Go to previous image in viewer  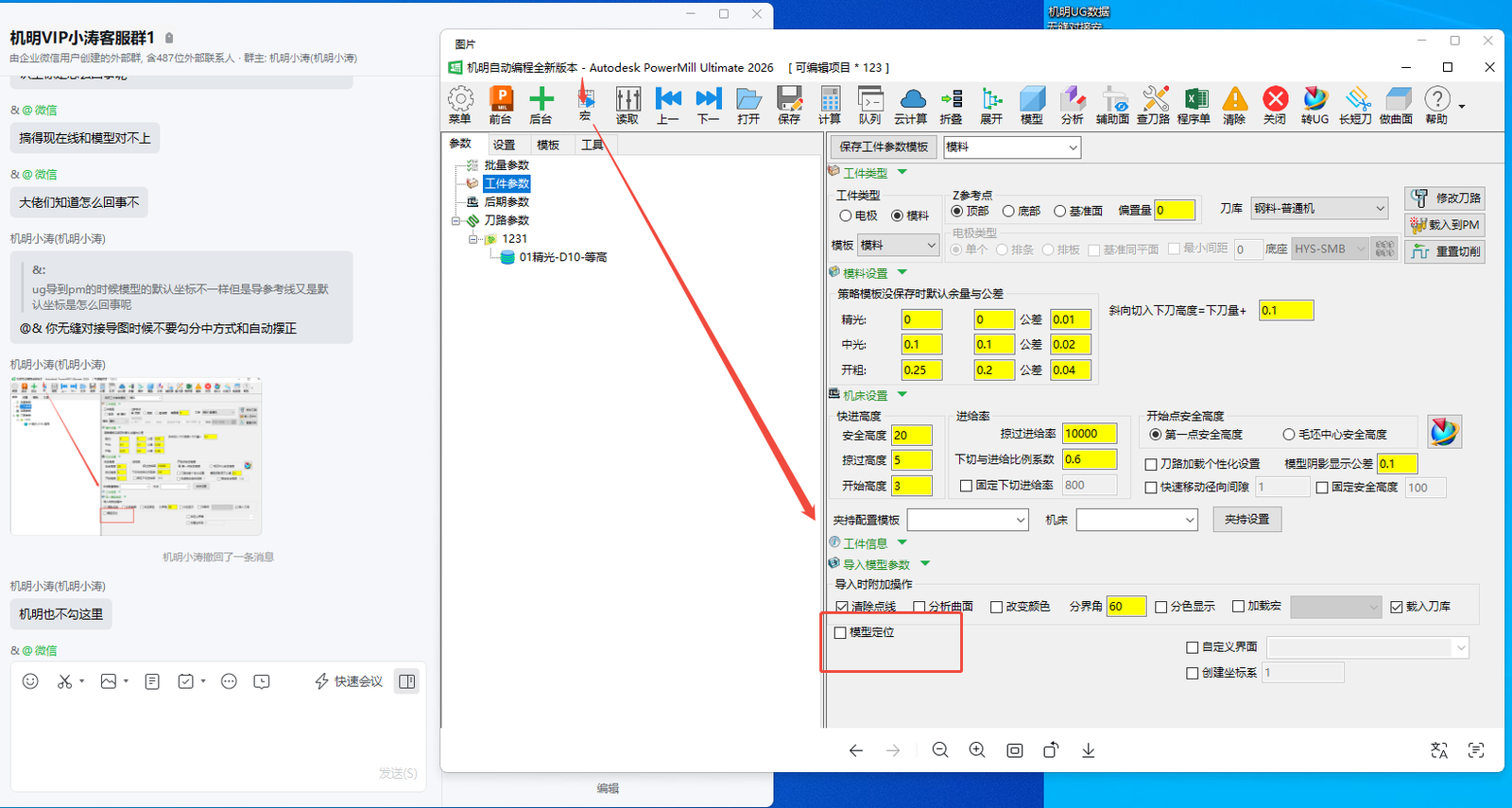[856, 750]
